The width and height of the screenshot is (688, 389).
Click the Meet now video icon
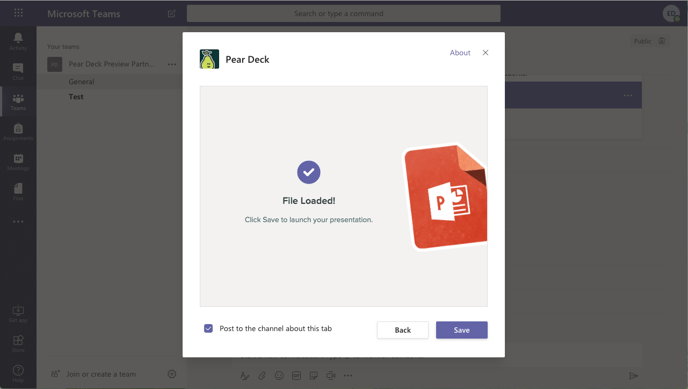pos(330,375)
